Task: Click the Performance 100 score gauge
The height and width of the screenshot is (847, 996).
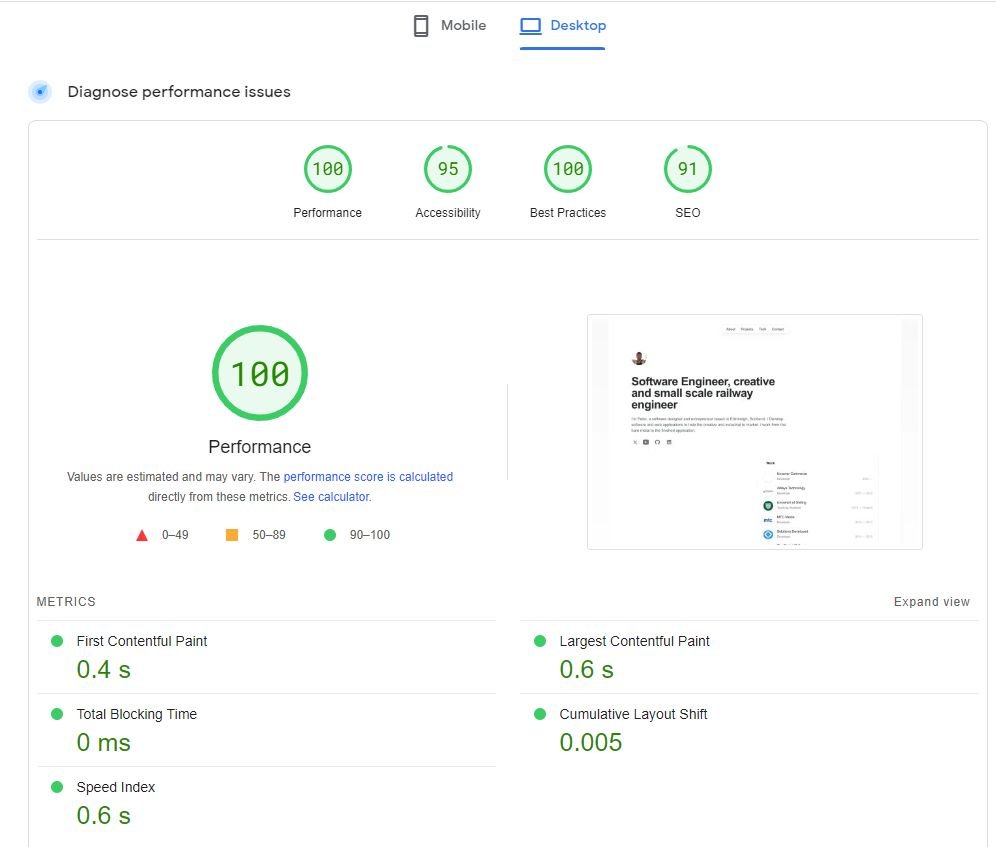Action: click(328, 169)
